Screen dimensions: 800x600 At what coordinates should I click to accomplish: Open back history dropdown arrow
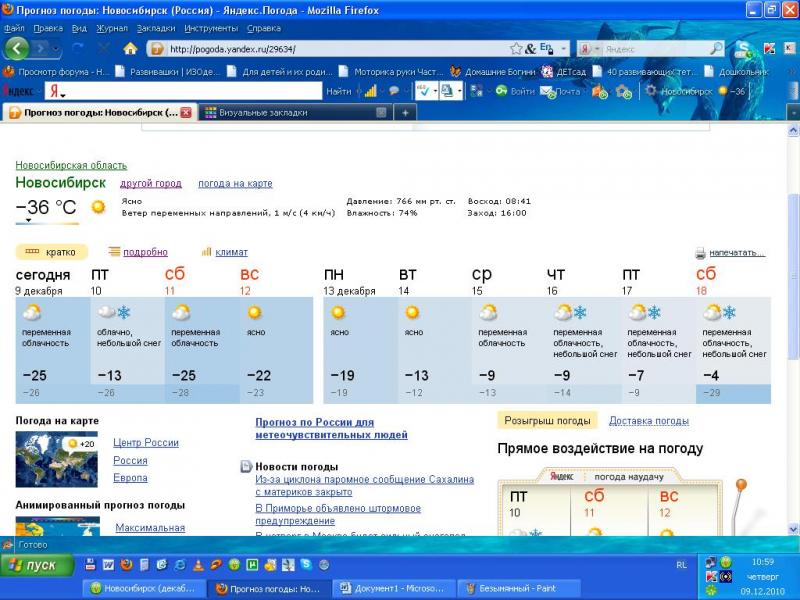click(56, 49)
